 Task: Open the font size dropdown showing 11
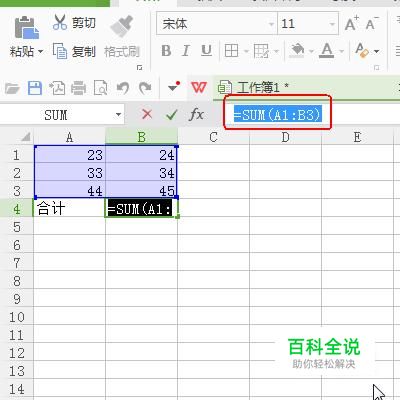click(x=332, y=24)
